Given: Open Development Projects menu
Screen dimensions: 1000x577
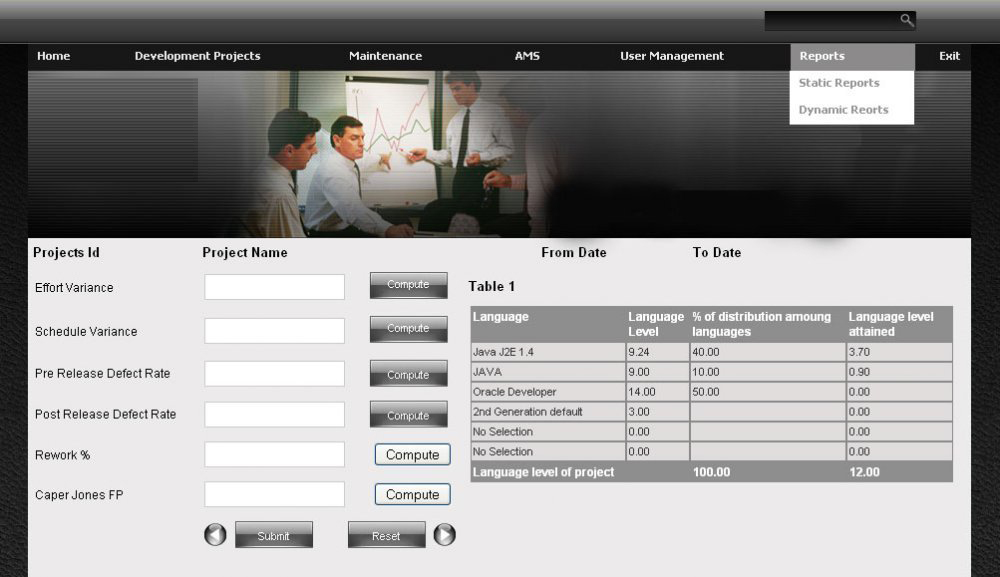Looking at the screenshot, I should (x=197, y=56).
